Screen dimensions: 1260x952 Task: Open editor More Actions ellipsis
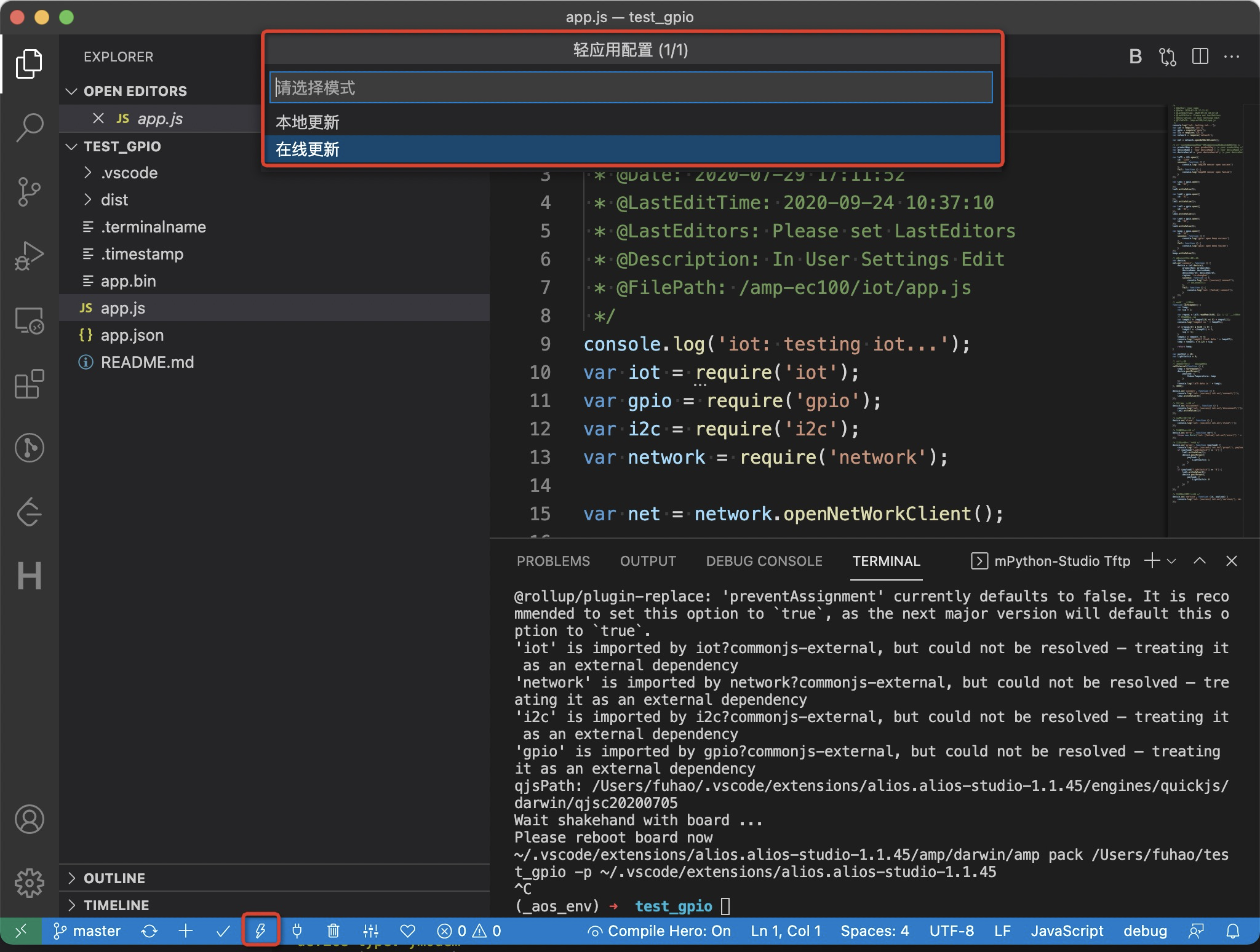[x=1232, y=57]
